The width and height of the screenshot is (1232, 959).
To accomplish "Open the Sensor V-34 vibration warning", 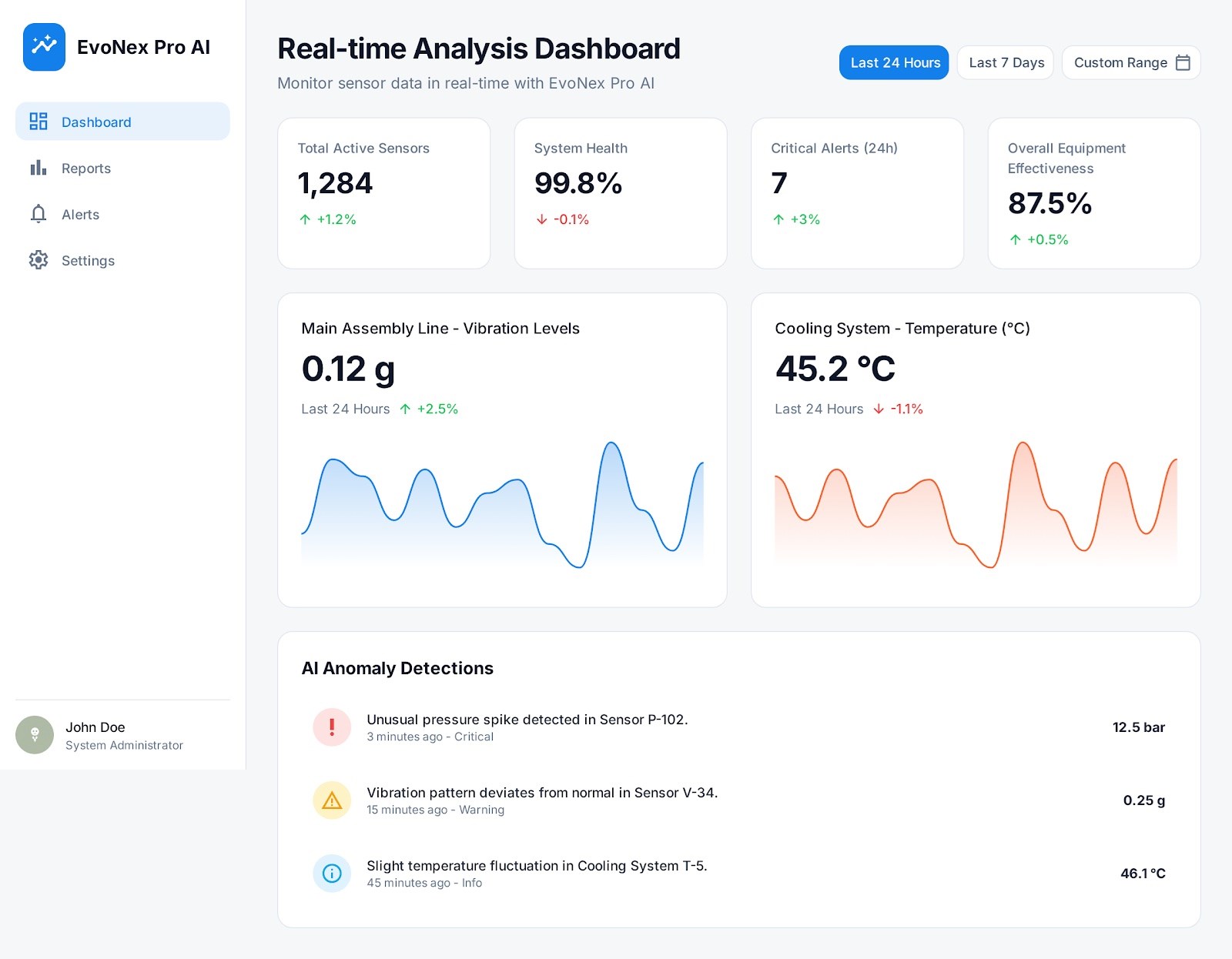I will [x=541, y=793].
